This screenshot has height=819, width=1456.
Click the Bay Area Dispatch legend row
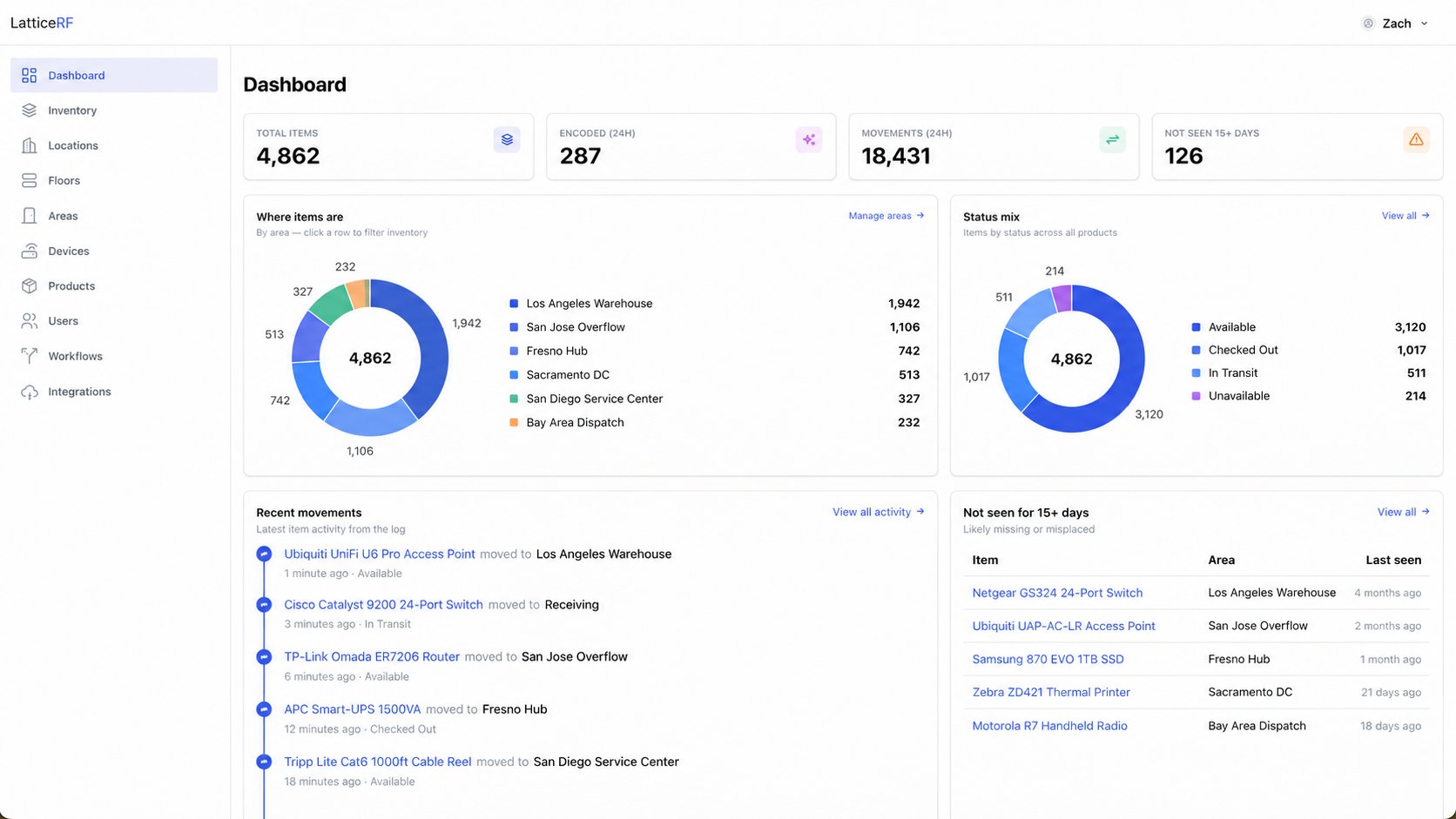[x=714, y=422]
